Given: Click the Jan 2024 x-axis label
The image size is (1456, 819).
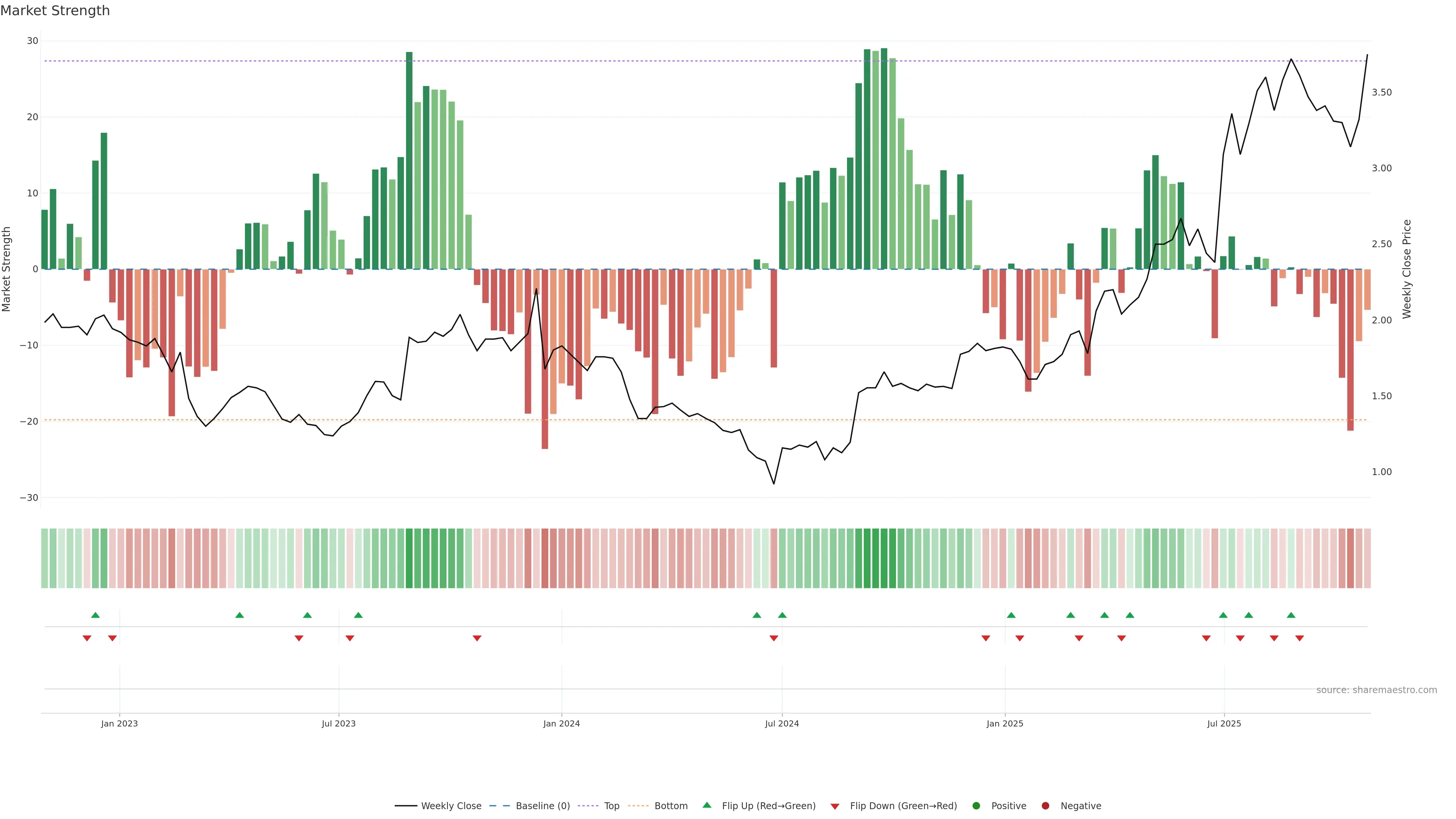Looking at the screenshot, I should 561,723.
